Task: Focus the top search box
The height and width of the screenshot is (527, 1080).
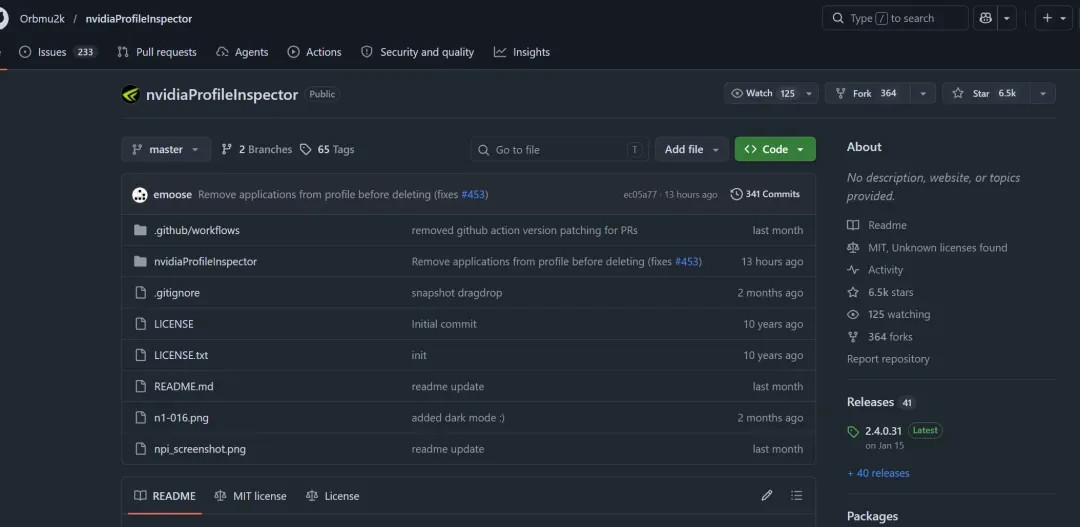Action: 895,19
